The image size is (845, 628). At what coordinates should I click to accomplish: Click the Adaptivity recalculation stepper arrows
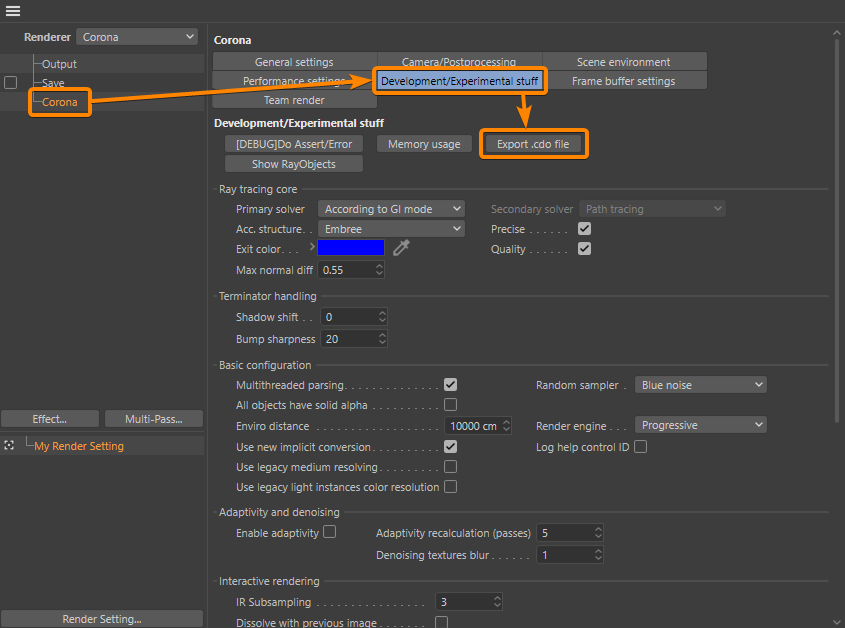tap(598, 533)
